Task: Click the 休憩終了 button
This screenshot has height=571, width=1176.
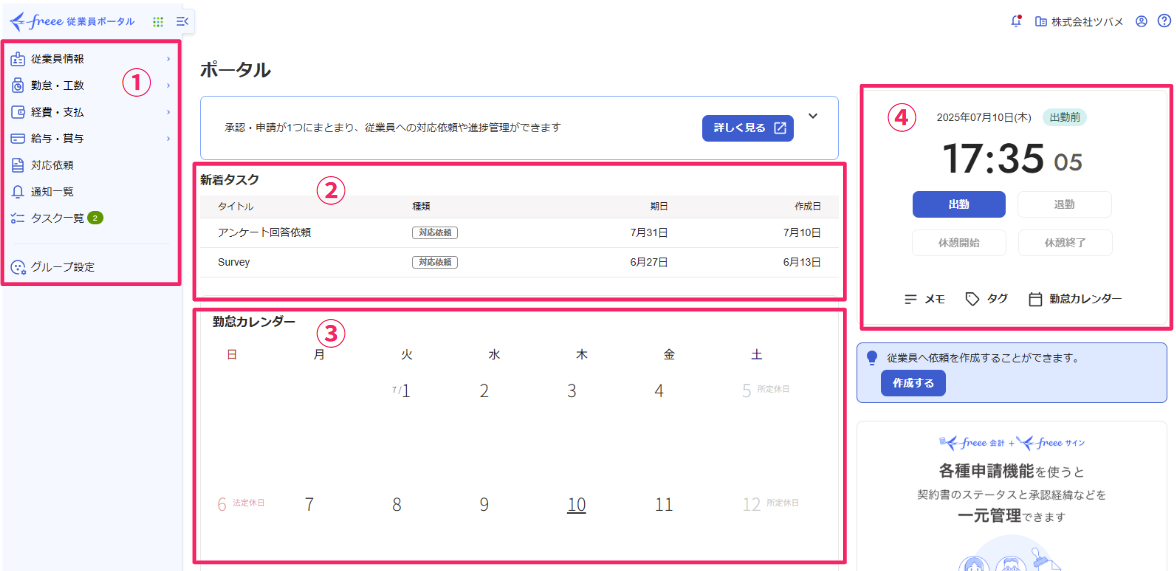Action: [x=1064, y=243]
